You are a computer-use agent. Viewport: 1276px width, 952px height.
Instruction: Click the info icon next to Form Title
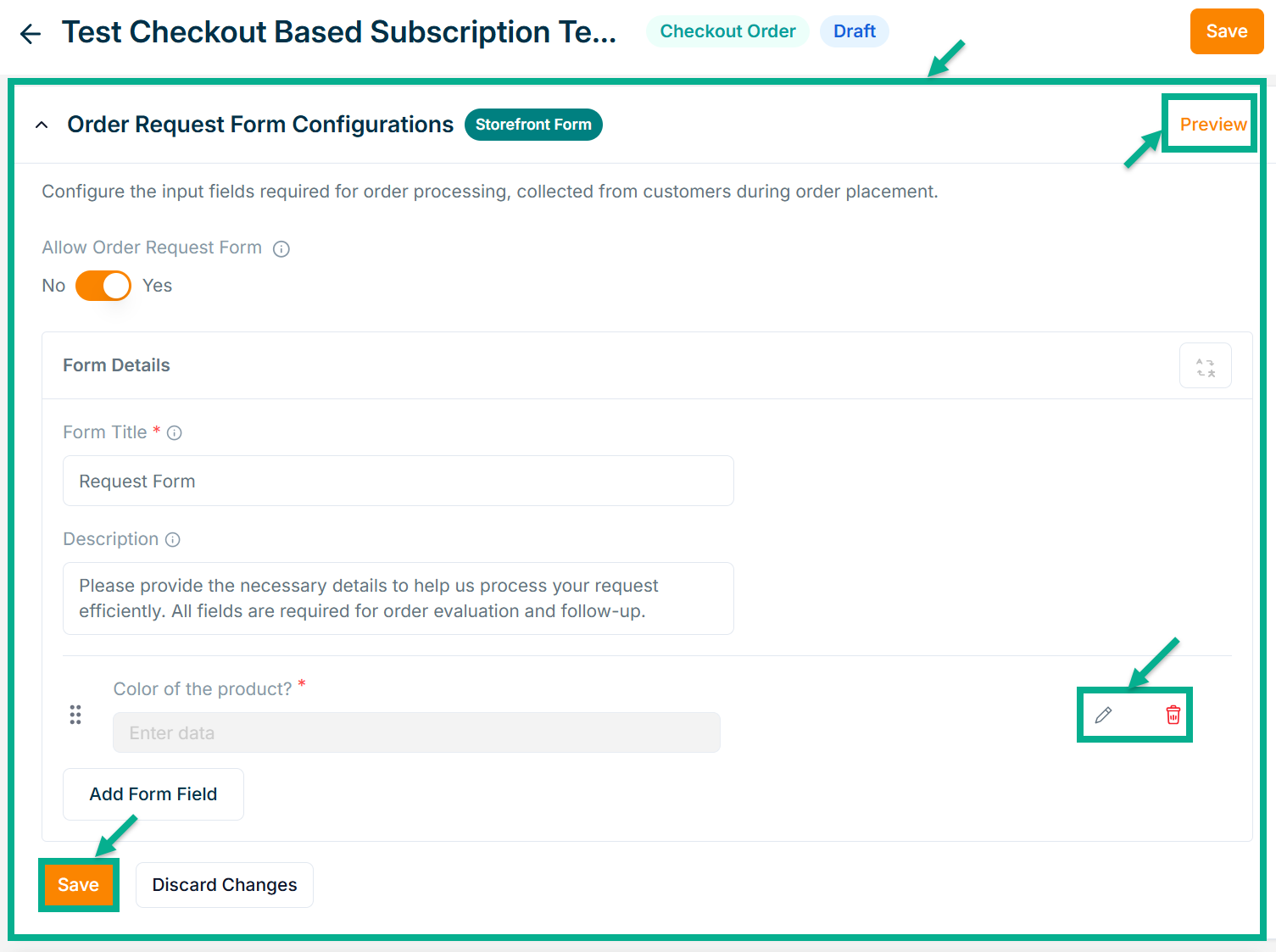point(175,433)
